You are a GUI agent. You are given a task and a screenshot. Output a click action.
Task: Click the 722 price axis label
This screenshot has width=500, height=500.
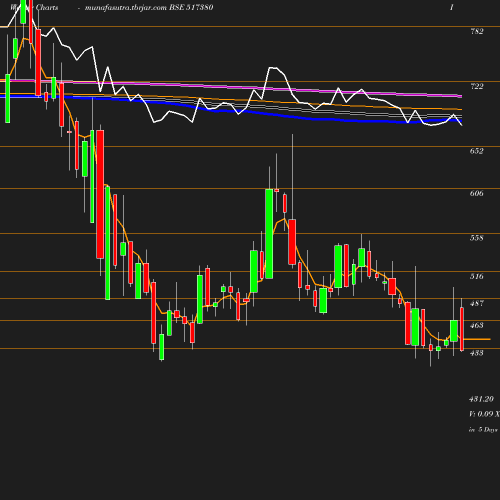click(476, 86)
